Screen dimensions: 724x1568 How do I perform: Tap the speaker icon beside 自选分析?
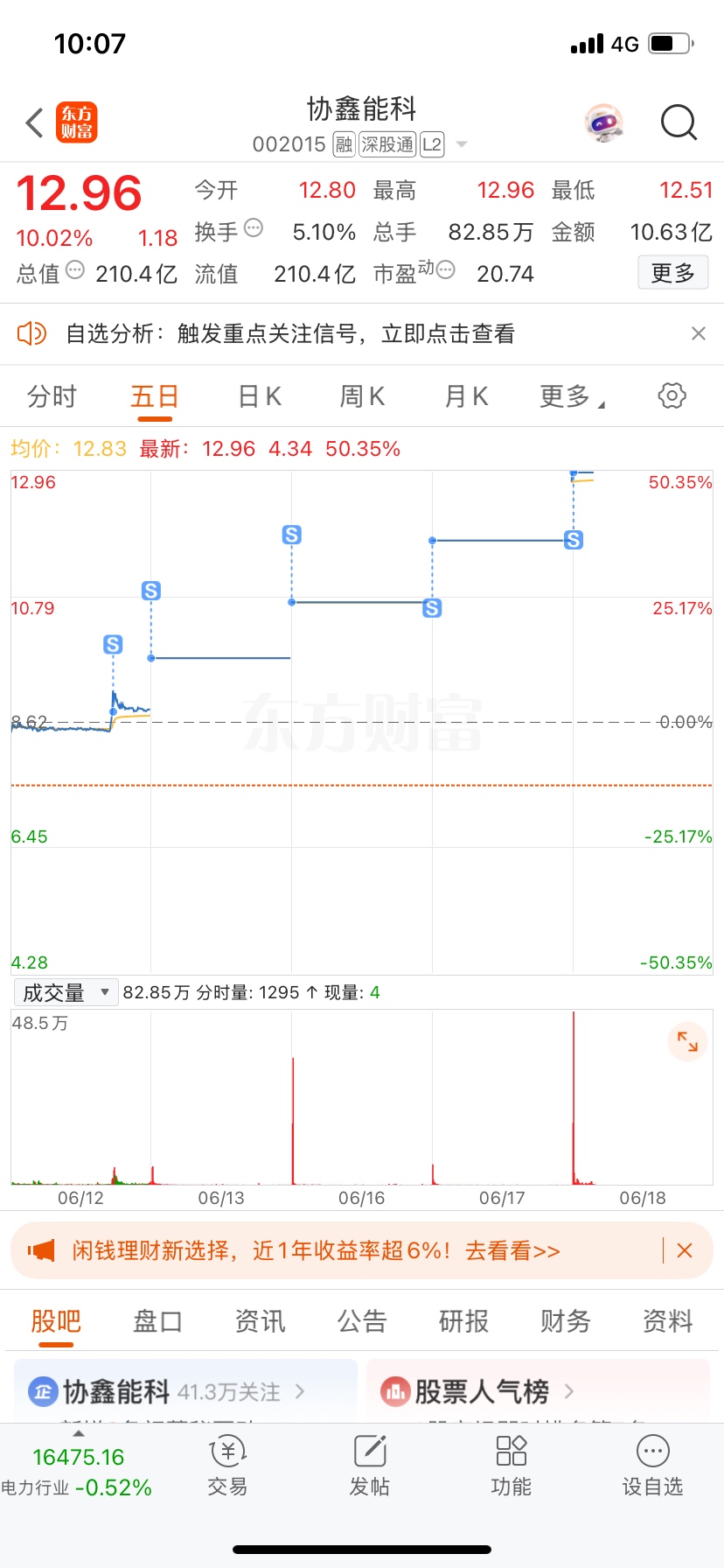(31, 333)
